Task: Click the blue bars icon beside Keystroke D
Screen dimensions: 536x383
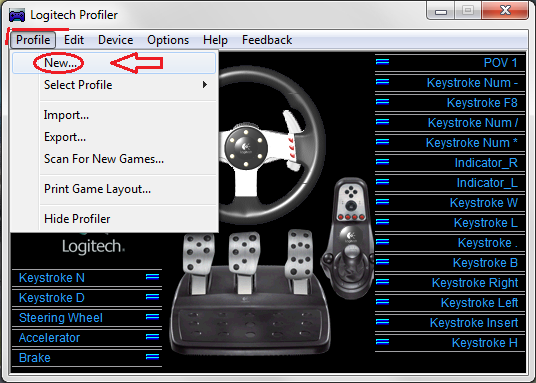Action: coord(152,296)
